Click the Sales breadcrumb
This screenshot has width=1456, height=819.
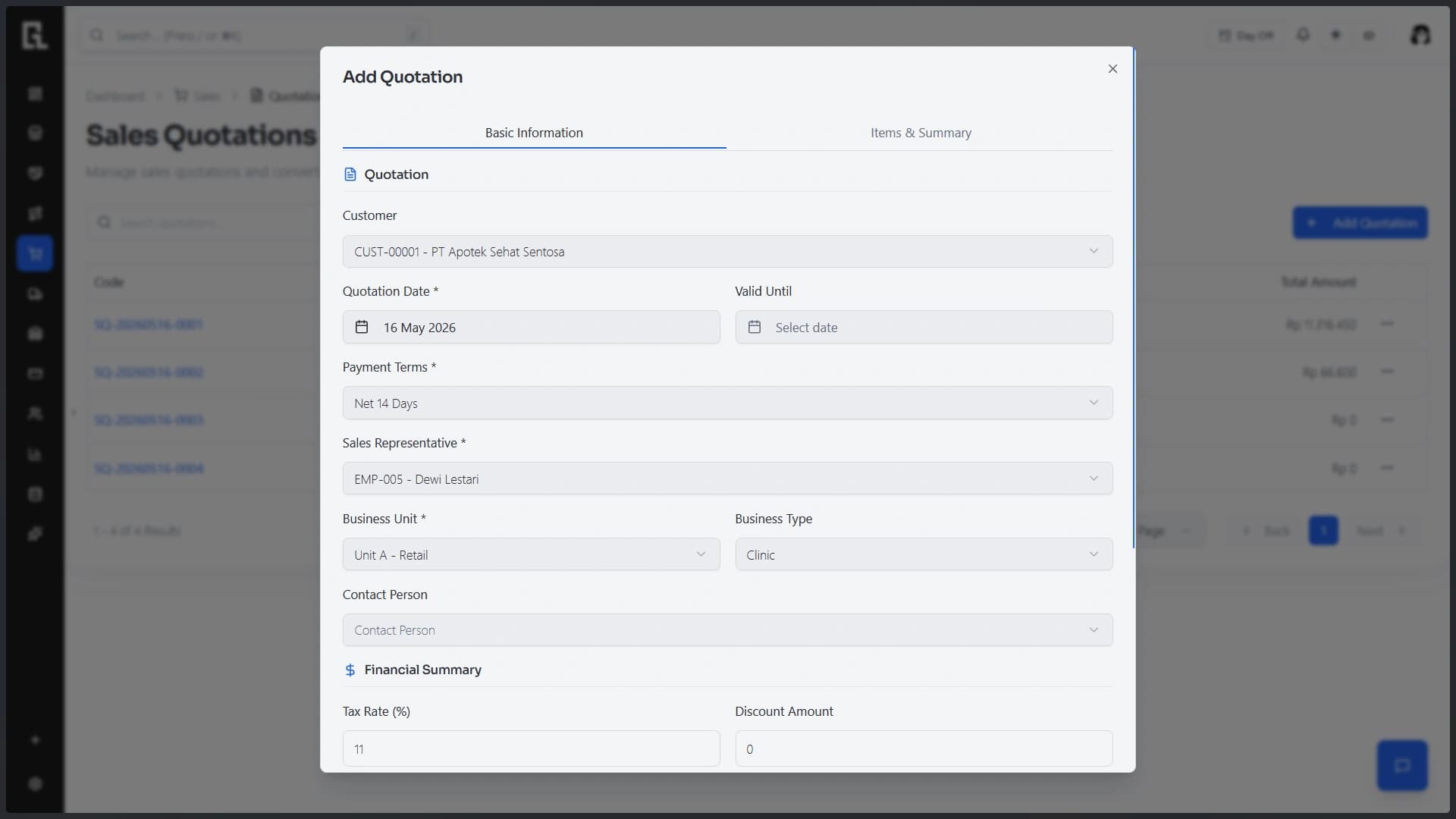click(197, 96)
